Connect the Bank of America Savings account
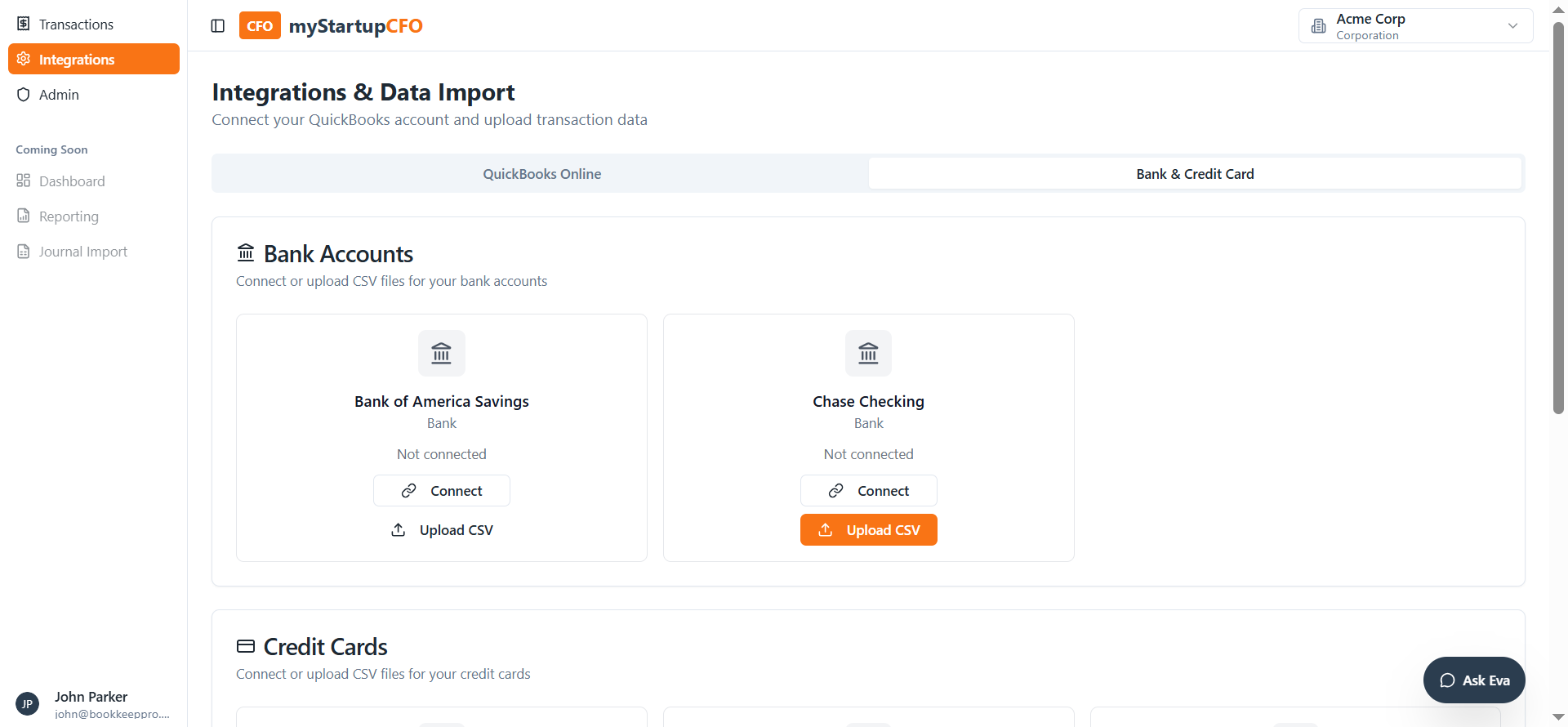 (x=442, y=491)
